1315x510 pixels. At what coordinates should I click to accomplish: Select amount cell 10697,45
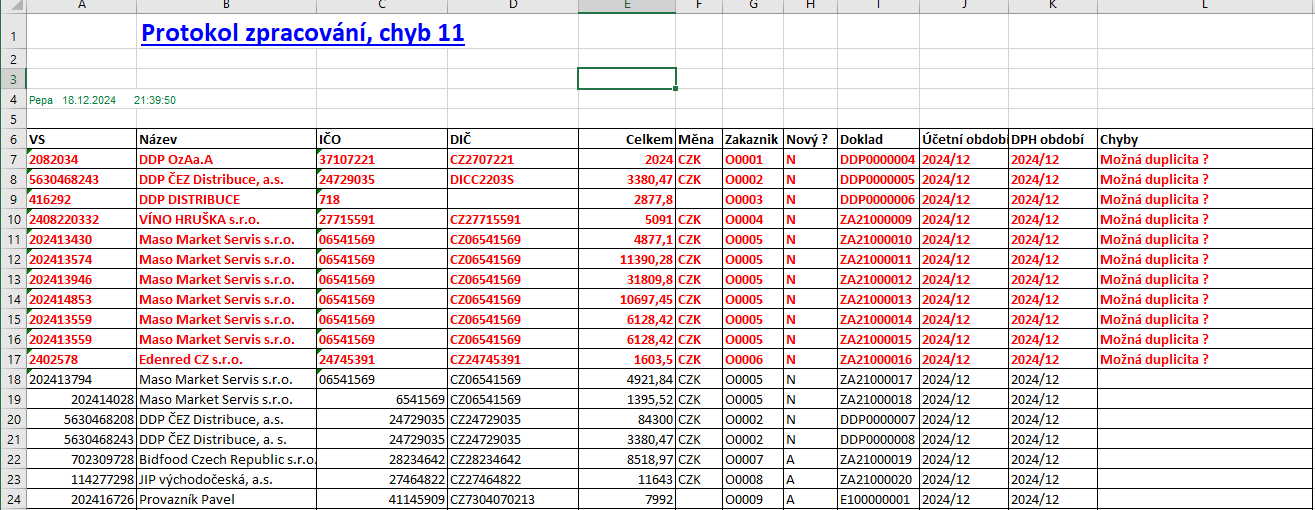(x=627, y=299)
